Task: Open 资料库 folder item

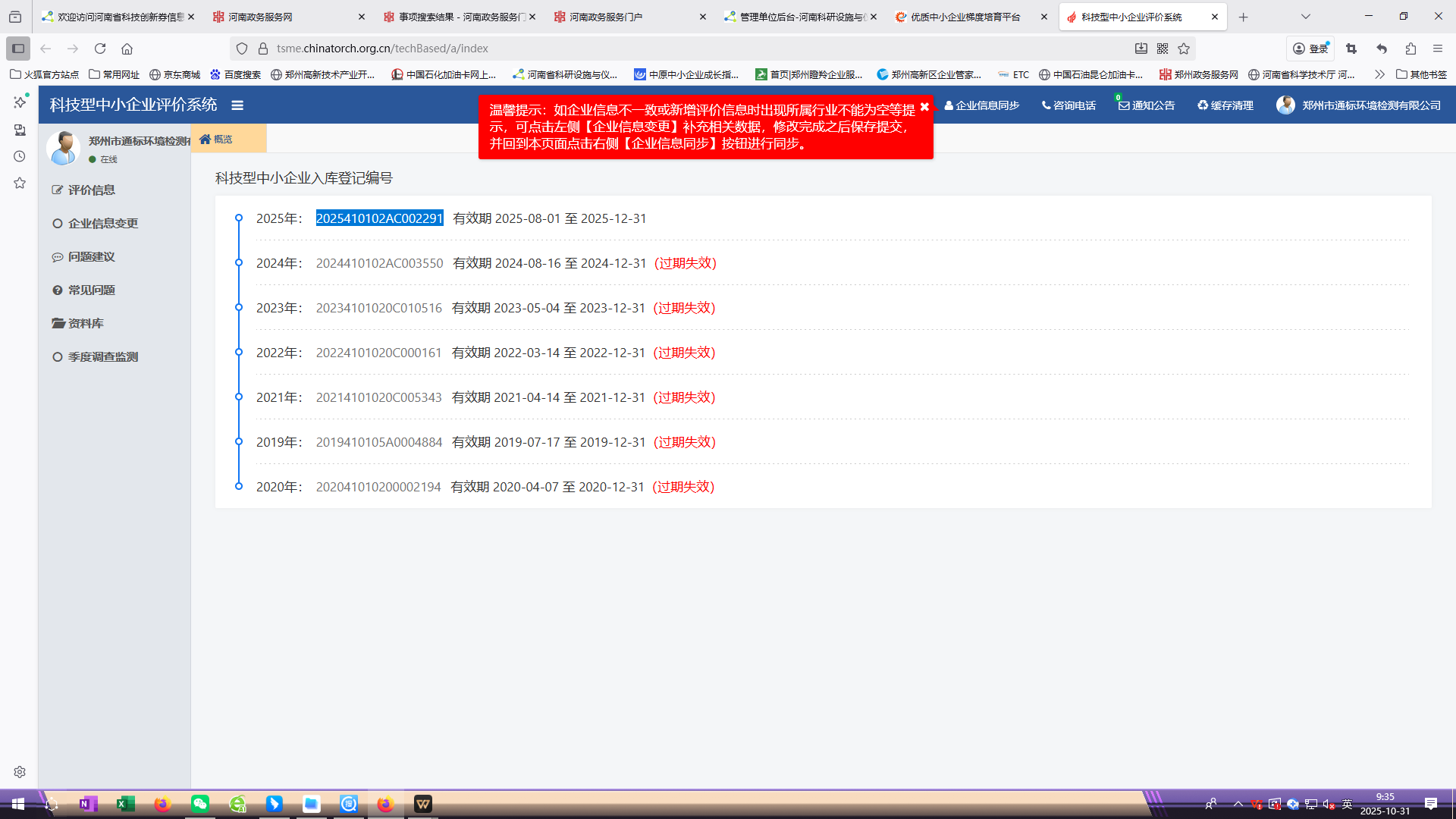Action: (85, 324)
